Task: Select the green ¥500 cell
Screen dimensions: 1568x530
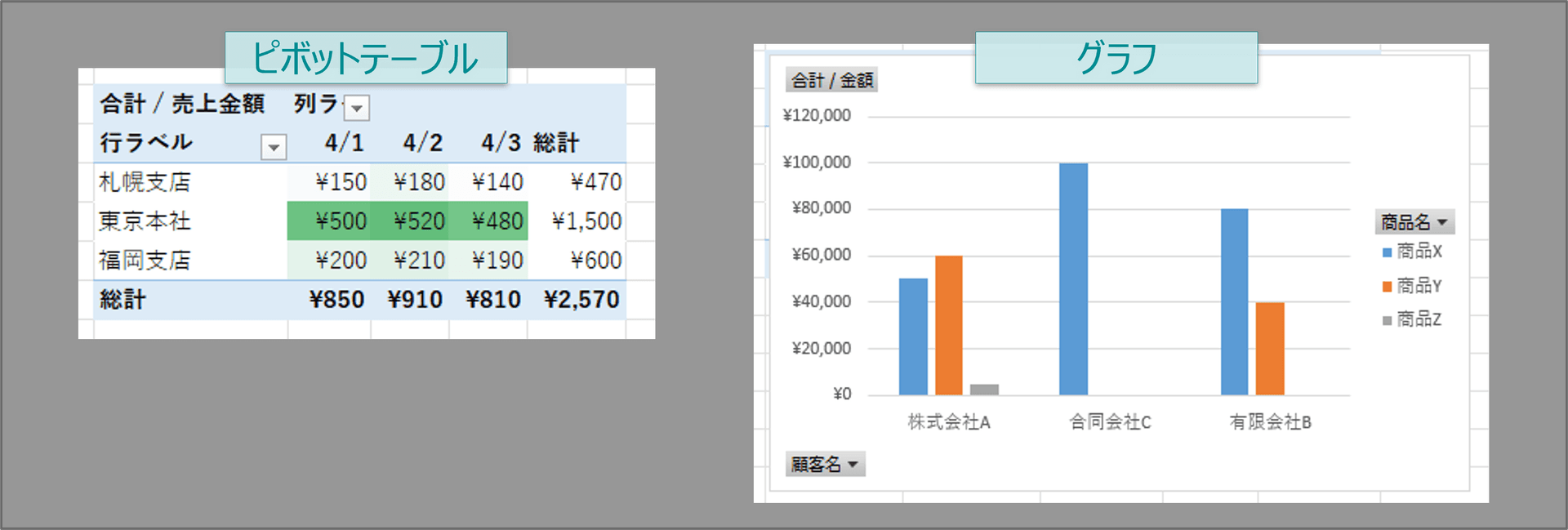Action: pos(329,220)
